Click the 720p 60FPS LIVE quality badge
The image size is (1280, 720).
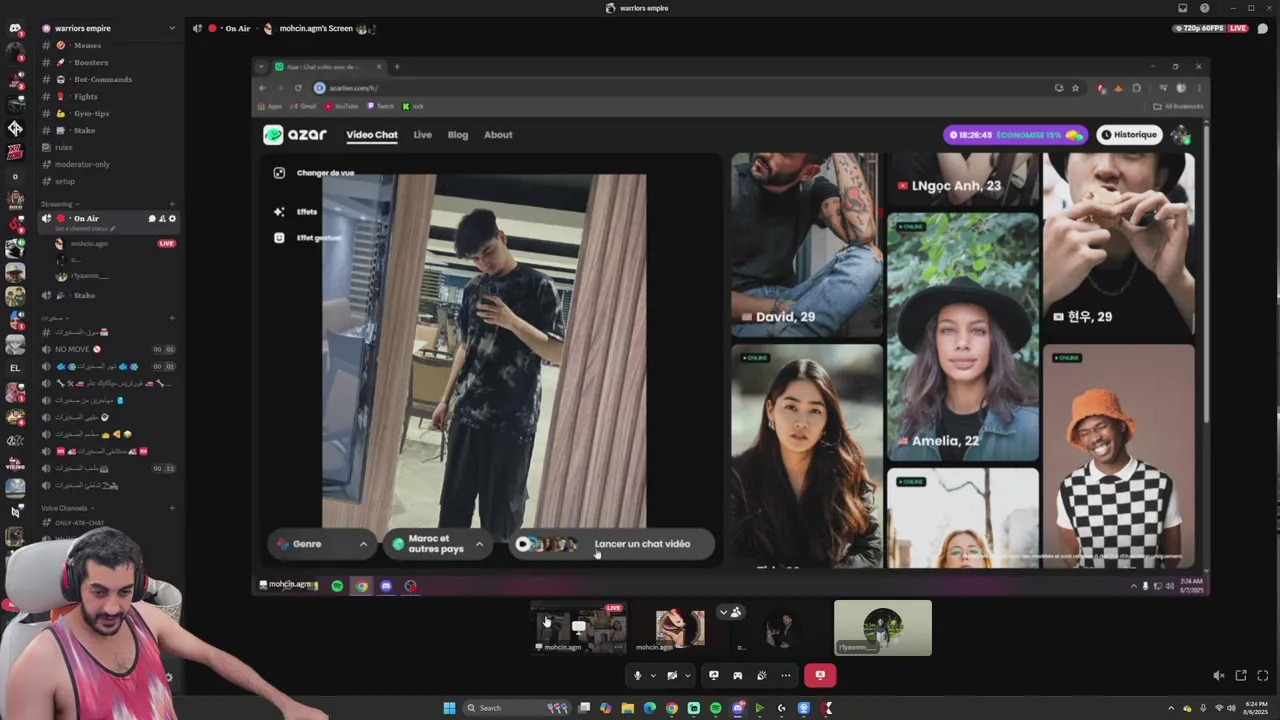(1211, 28)
